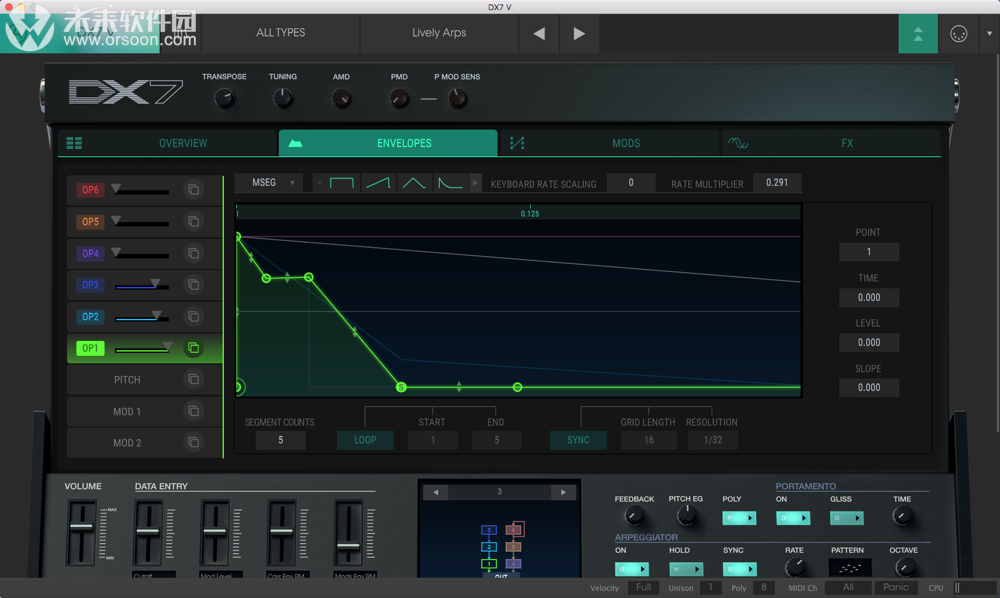
Task: Open the ALL TYPES preset filter
Action: [281, 33]
